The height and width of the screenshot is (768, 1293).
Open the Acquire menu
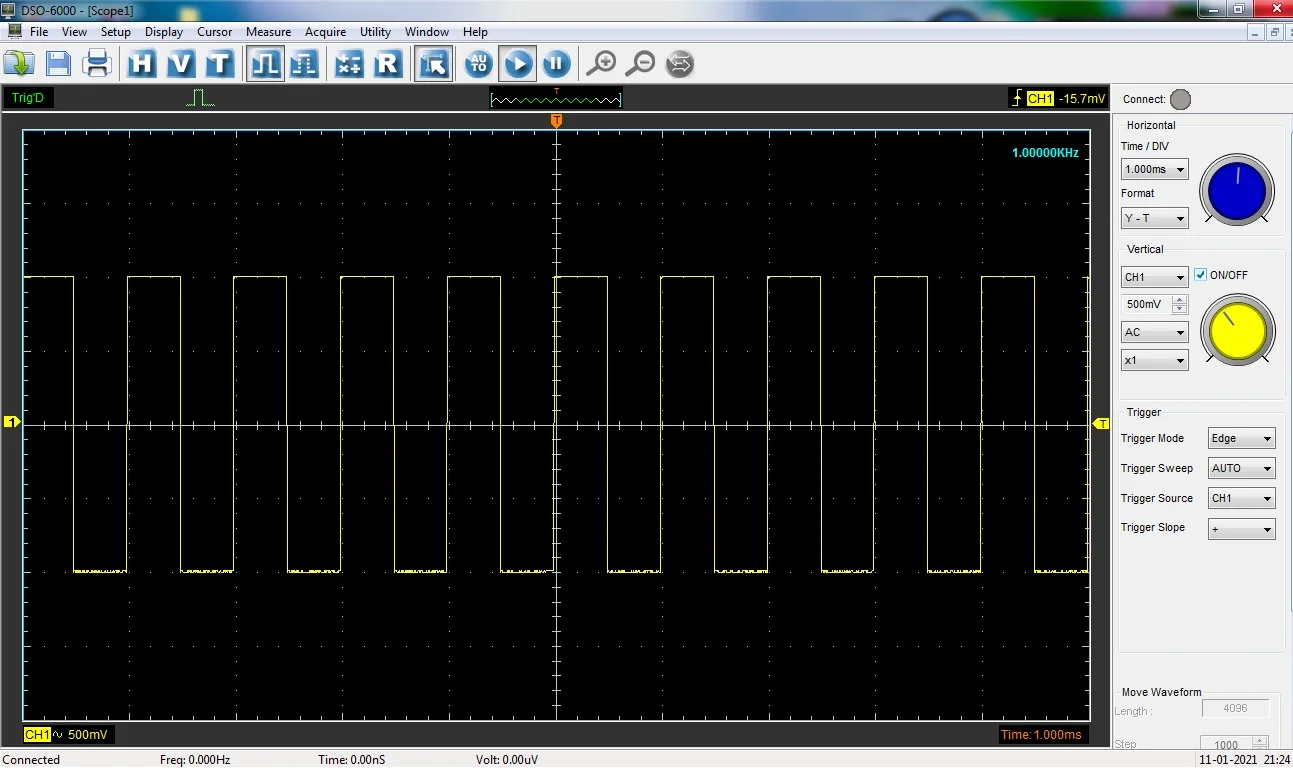click(x=325, y=32)
